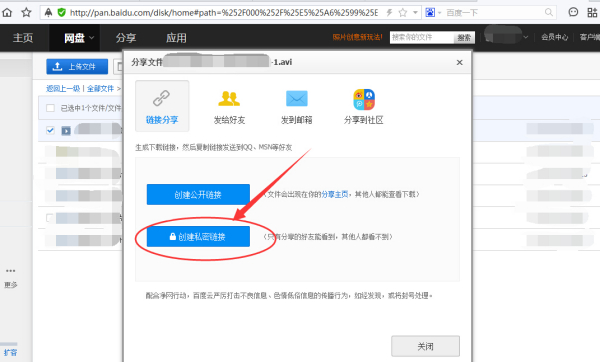Open the 应用 navigation tab
Screen dimensions: 600x362
point(176,38)
